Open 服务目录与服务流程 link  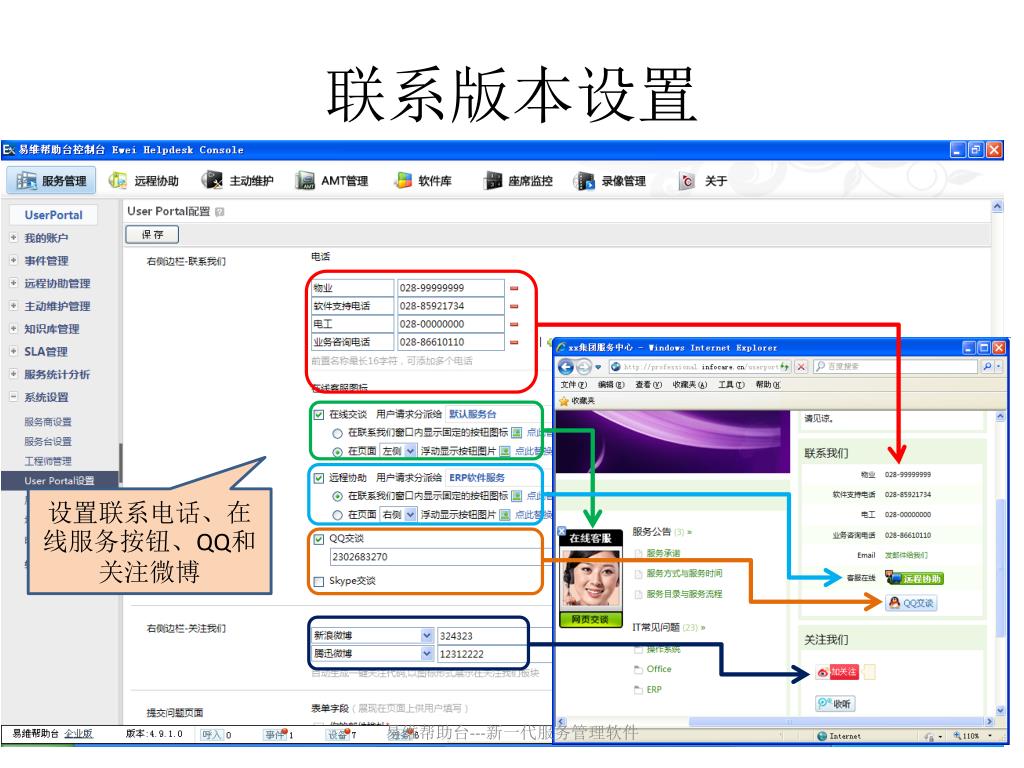click(x=684, y=594)
